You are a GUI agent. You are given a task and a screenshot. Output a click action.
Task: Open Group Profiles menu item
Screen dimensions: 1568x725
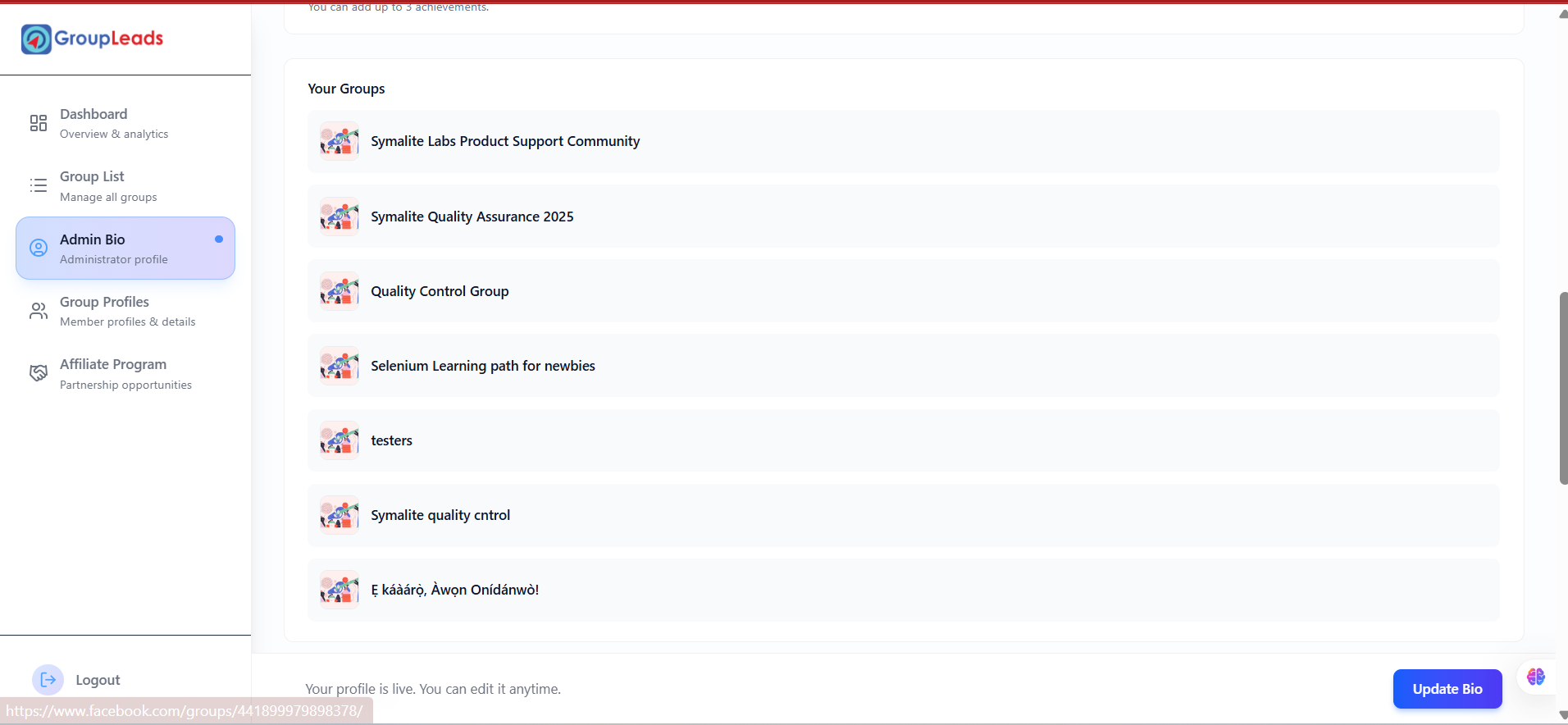(125, 311)
